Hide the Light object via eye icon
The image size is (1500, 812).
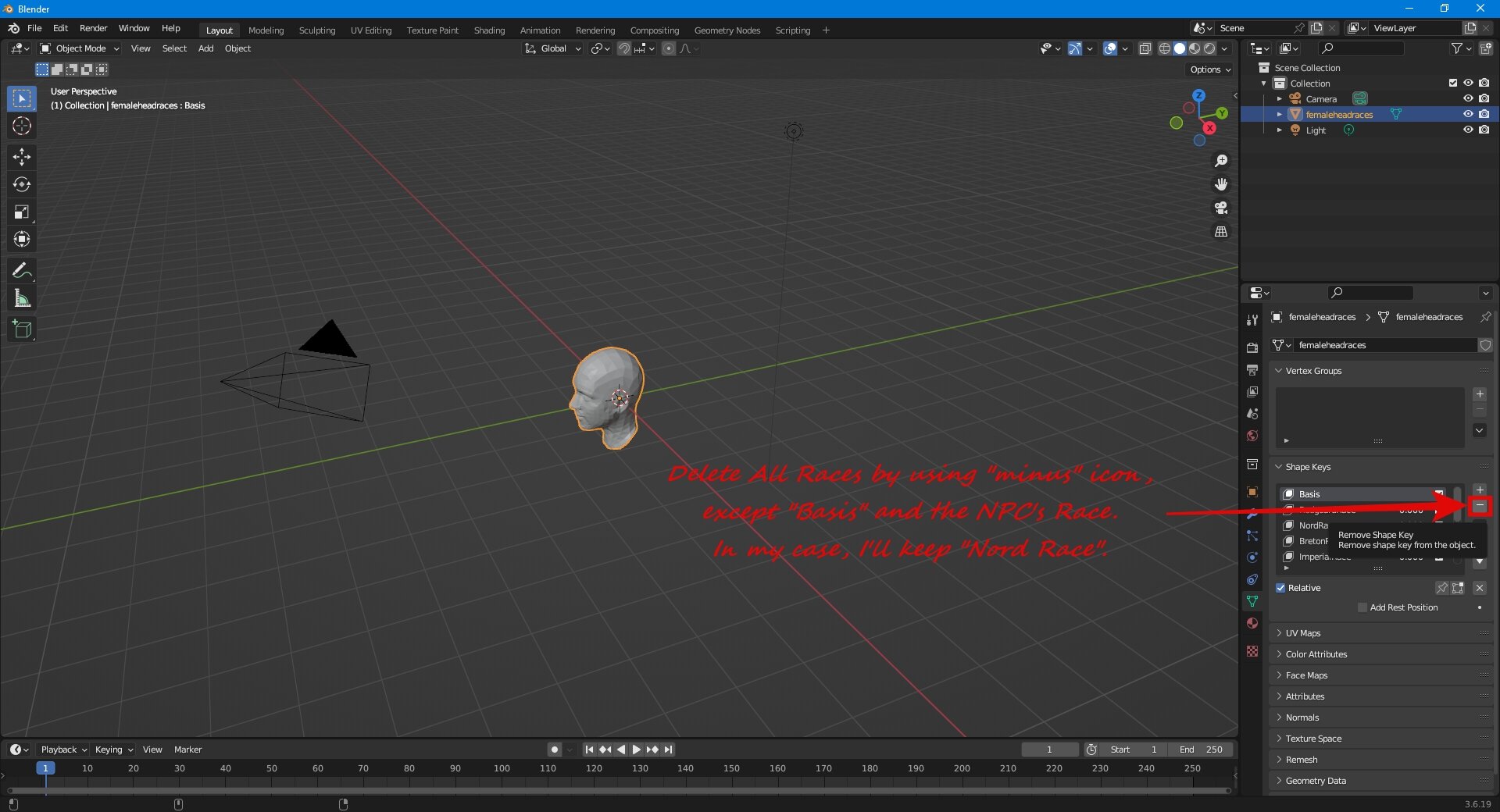coord(1468,130)
